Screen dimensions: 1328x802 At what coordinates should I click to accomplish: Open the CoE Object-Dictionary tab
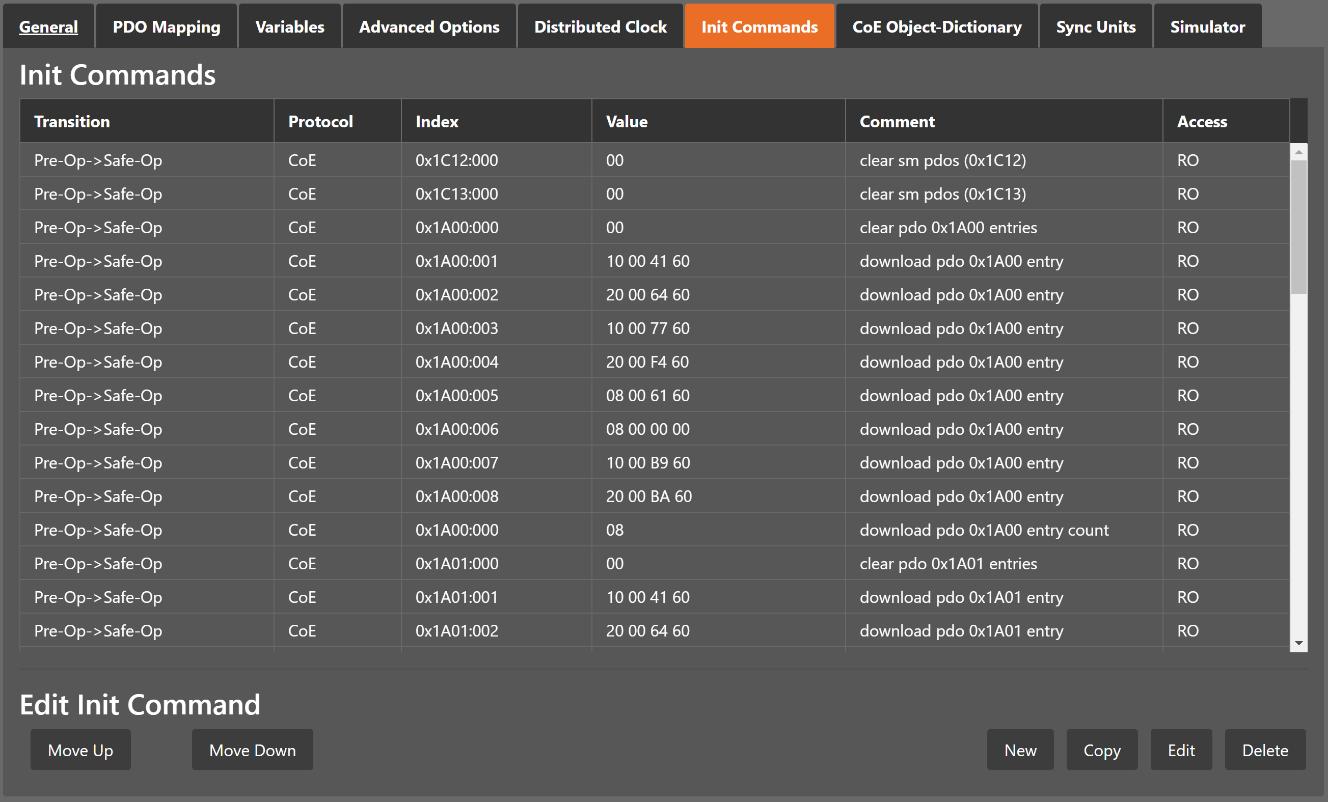point(937,27)
